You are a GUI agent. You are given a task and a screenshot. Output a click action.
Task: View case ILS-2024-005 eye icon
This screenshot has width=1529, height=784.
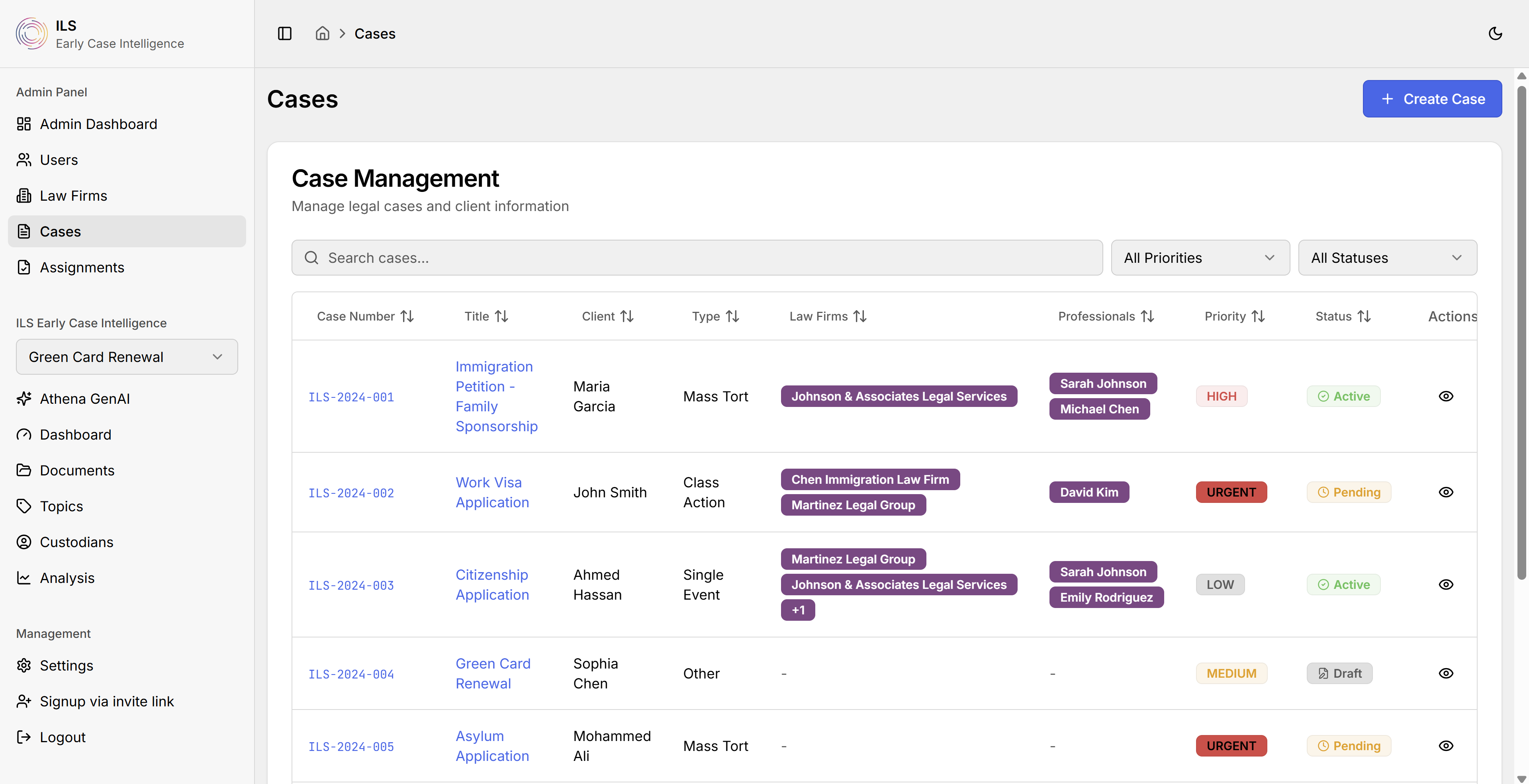(x=1446, y=746)
